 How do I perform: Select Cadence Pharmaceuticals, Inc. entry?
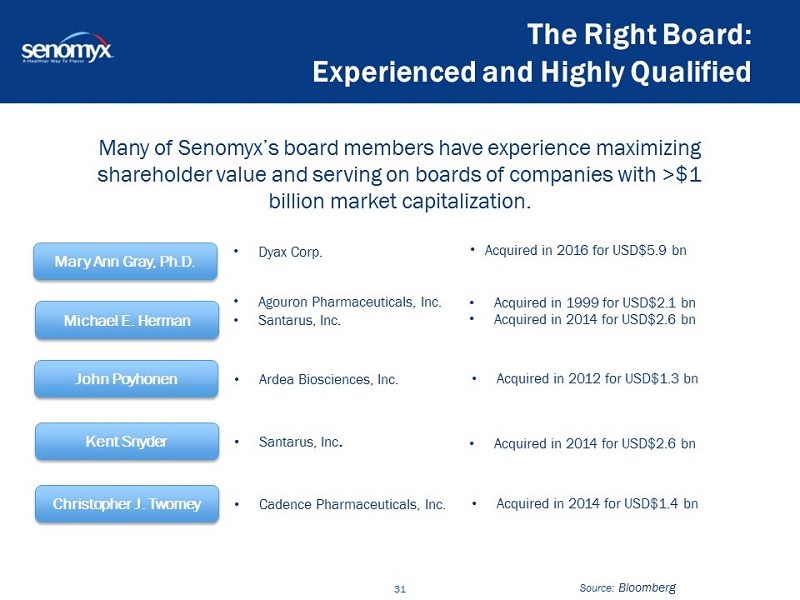[351, 505]
